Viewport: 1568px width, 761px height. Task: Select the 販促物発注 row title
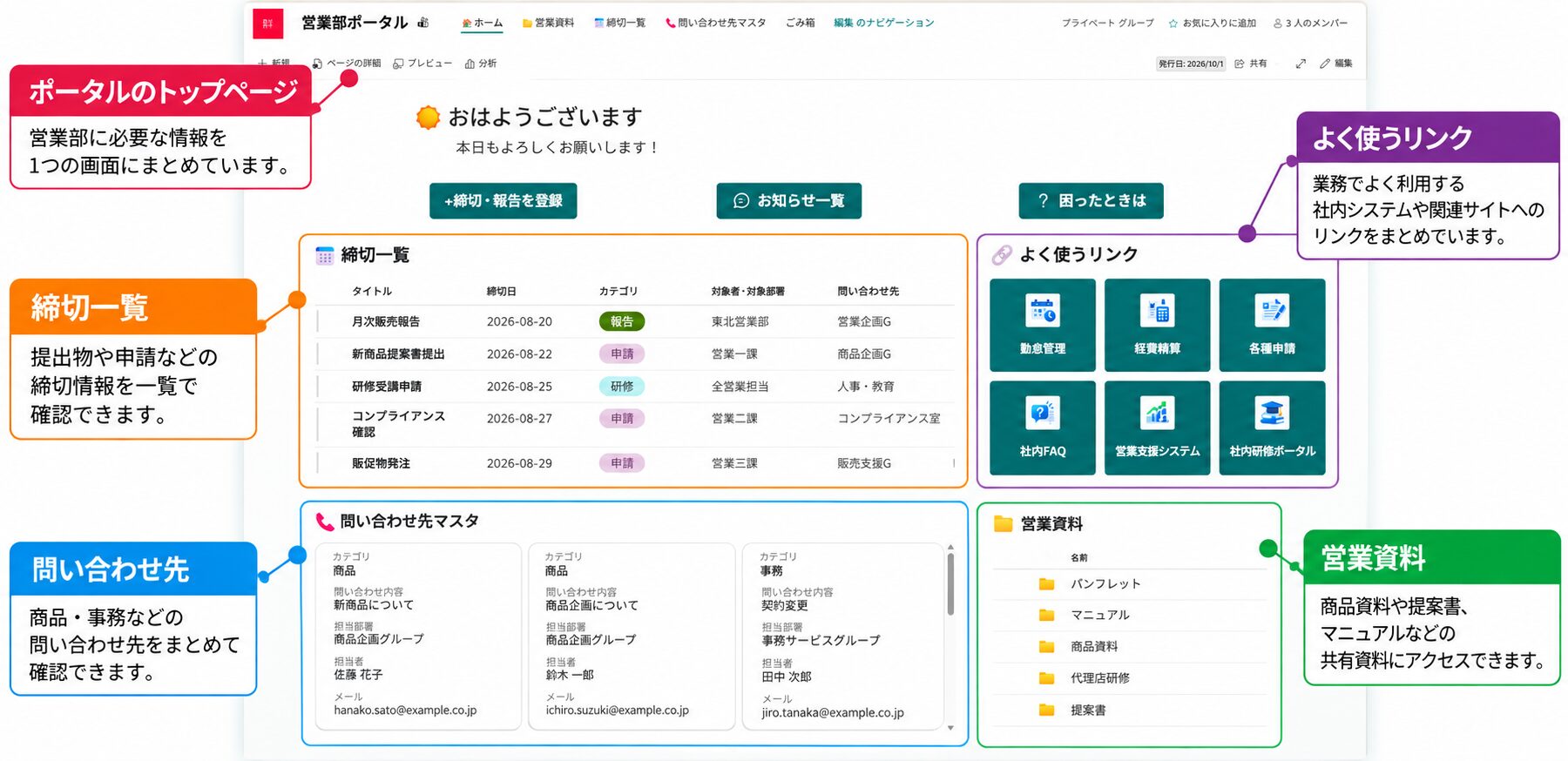pos(381,463)
